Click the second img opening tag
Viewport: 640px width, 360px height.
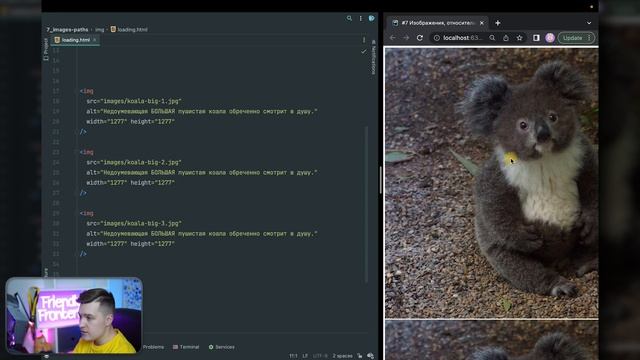[87, 152]
